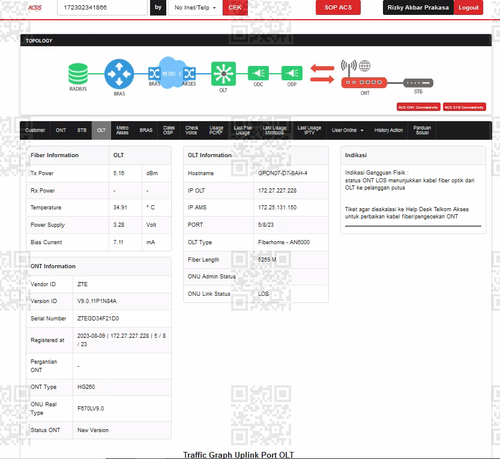Open the Check Voice tab
This screenshot has width=500, height=459.
point(192,130)
